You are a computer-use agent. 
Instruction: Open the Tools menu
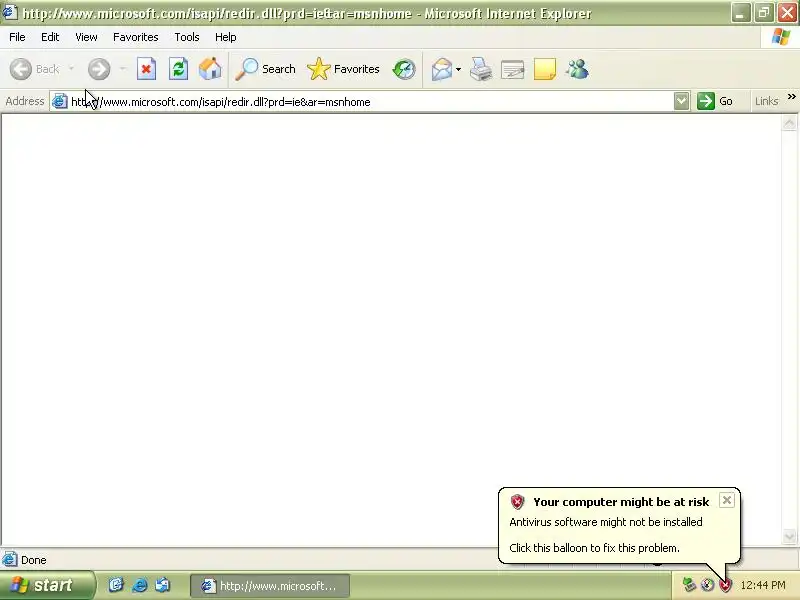(x=187, y=37)
